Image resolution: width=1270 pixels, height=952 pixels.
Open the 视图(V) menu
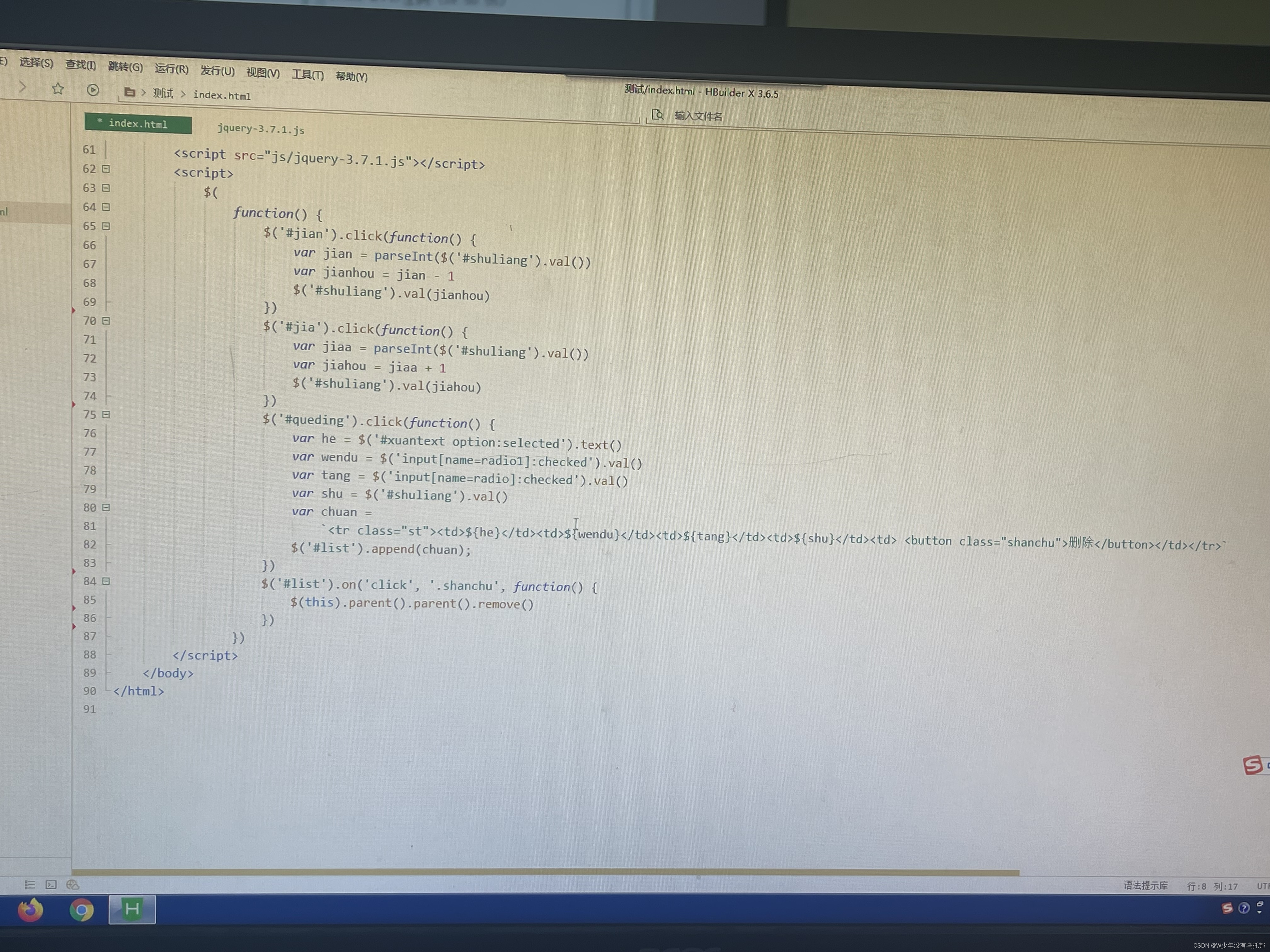(263, 72)
